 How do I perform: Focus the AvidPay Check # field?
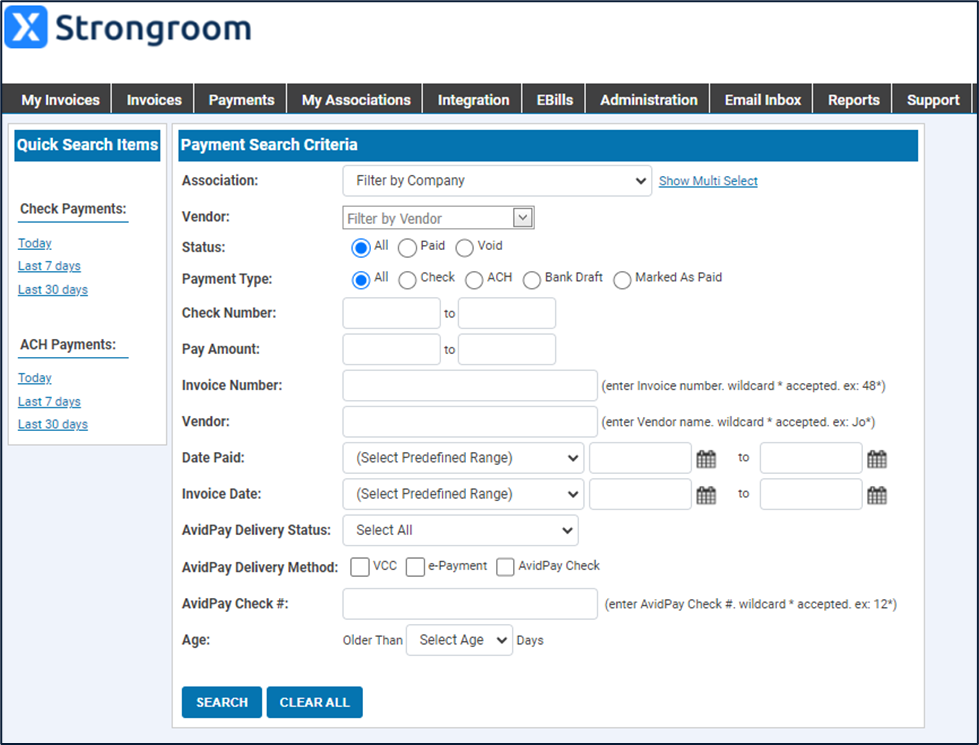[x=470, y=604]
